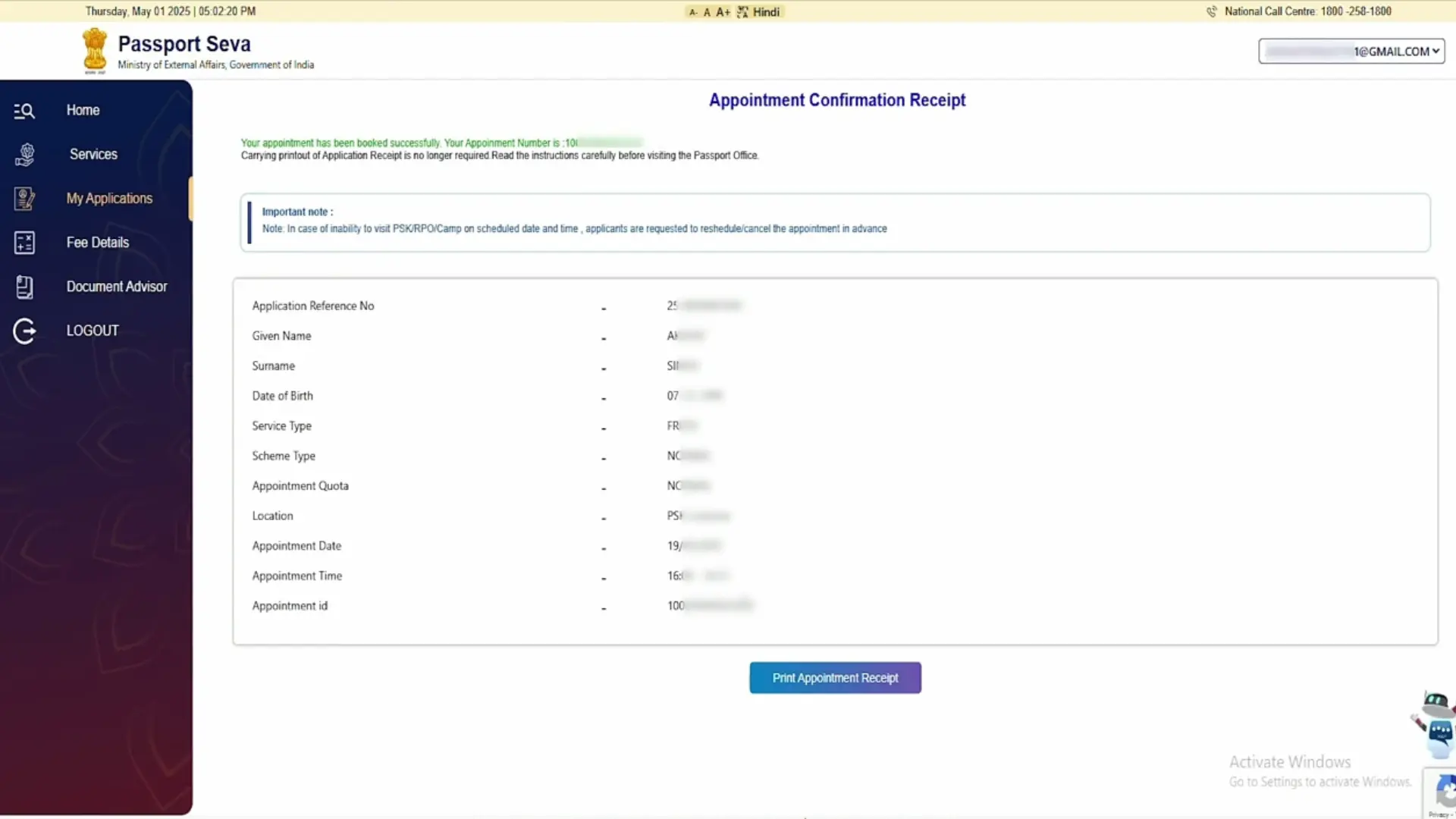This screenshot has height=819, width=1456.
Task: Click the Scheme Type label
Action: (284, 456)
